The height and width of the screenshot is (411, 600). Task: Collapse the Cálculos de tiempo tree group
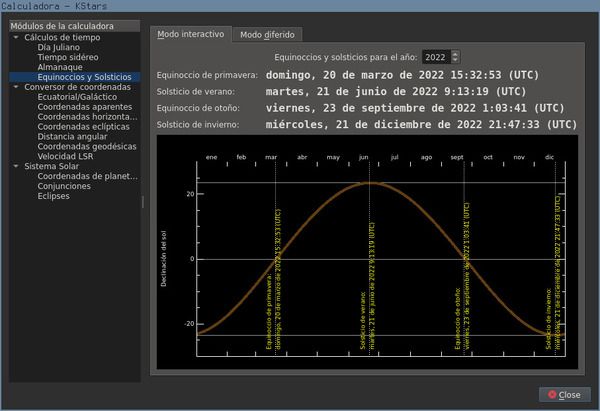tap(16, 37)
